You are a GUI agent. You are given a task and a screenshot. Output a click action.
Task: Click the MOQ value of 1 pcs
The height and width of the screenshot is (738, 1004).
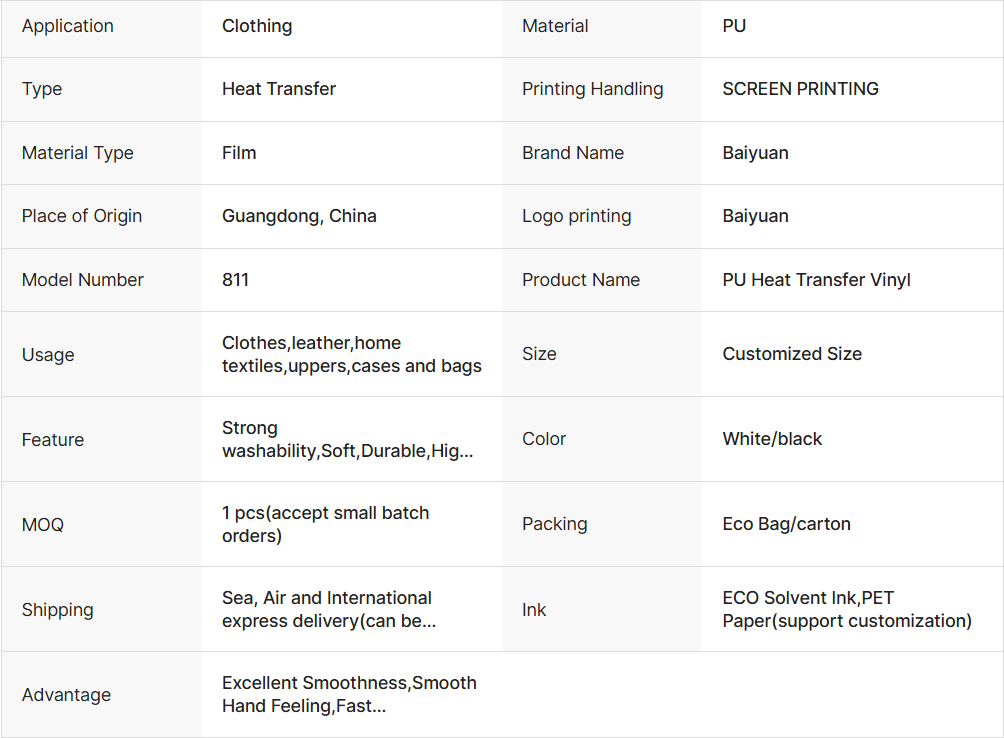point(325,525)
